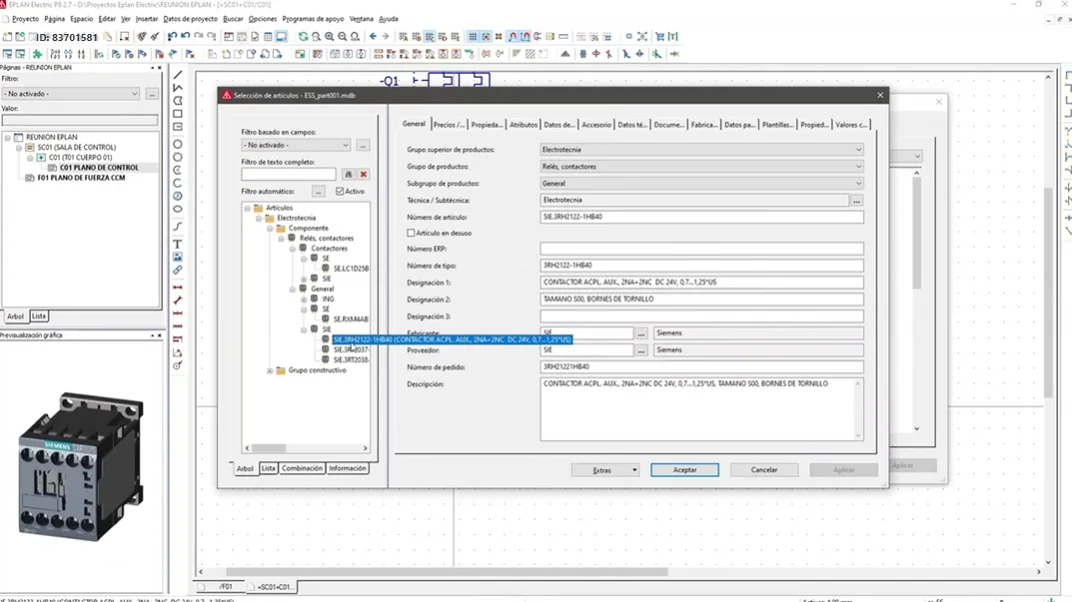Clear full-text filter with red X
This screenshot has height=602, width=1072.
pyautogui.click(x=364, y=174)
